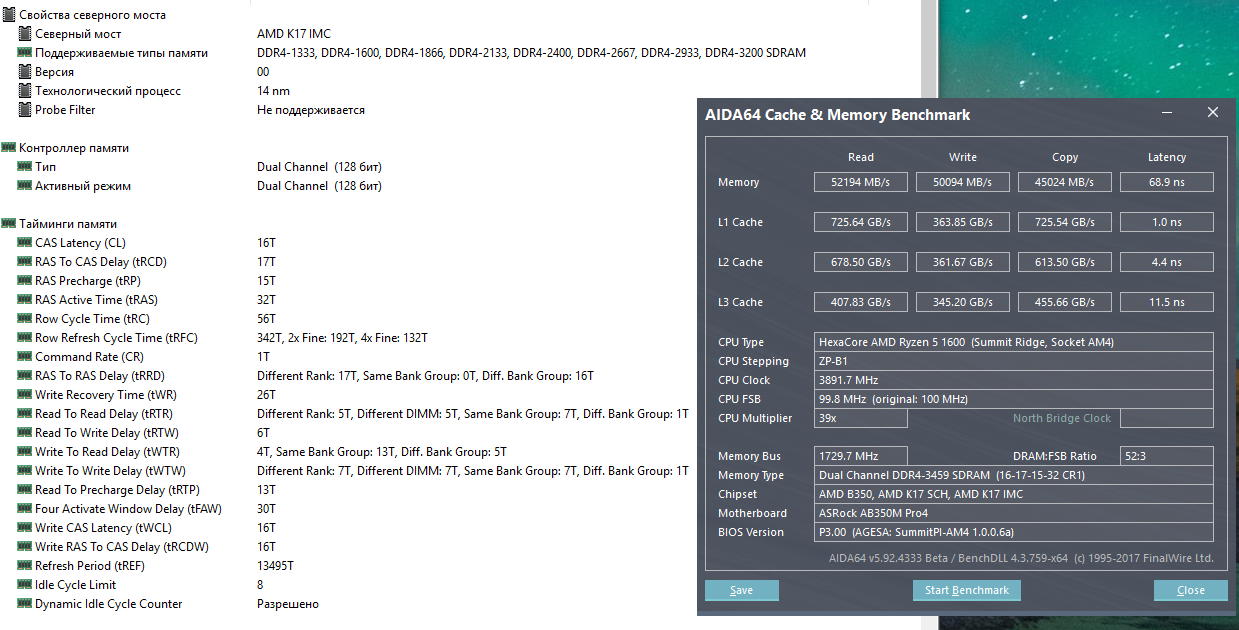This screenshot has height=630, width=1239.
Task: Click memory icon beside Command Rate (CR)
Action: [x=26, y=357]
